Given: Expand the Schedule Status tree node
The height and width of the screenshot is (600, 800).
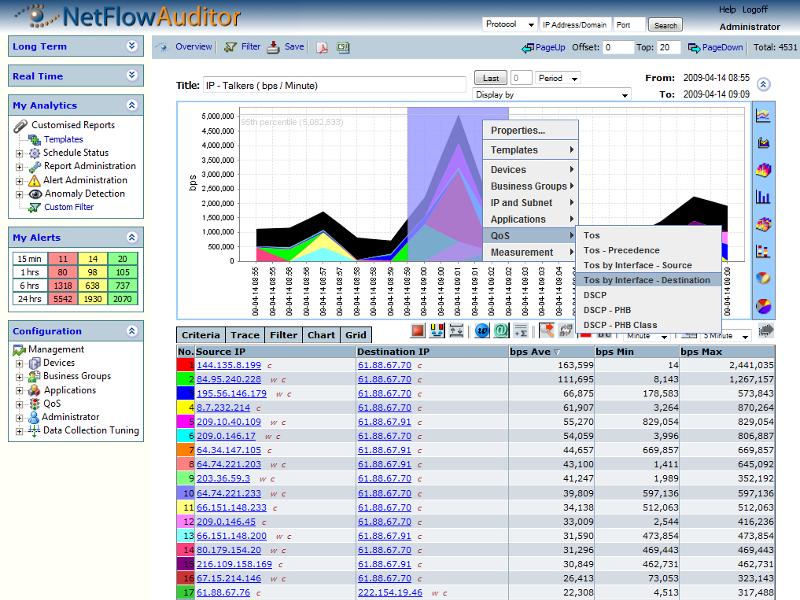Looking at the screenshot, I should coord(19,153).
